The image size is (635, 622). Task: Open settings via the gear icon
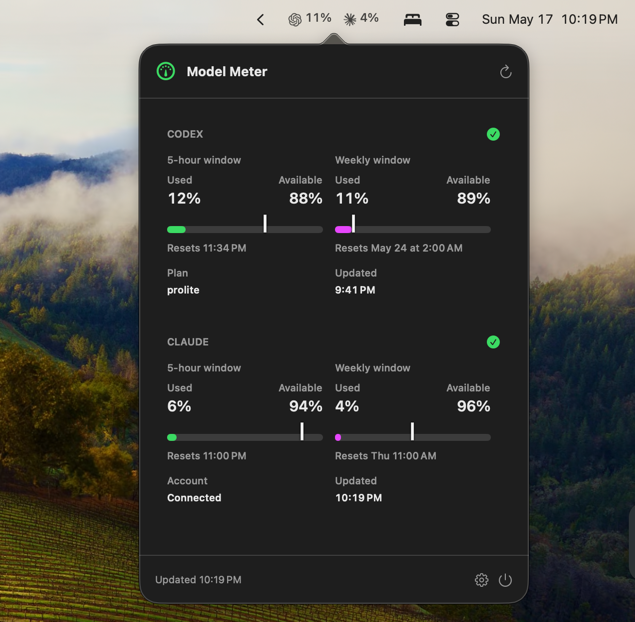tap(481, 580)
